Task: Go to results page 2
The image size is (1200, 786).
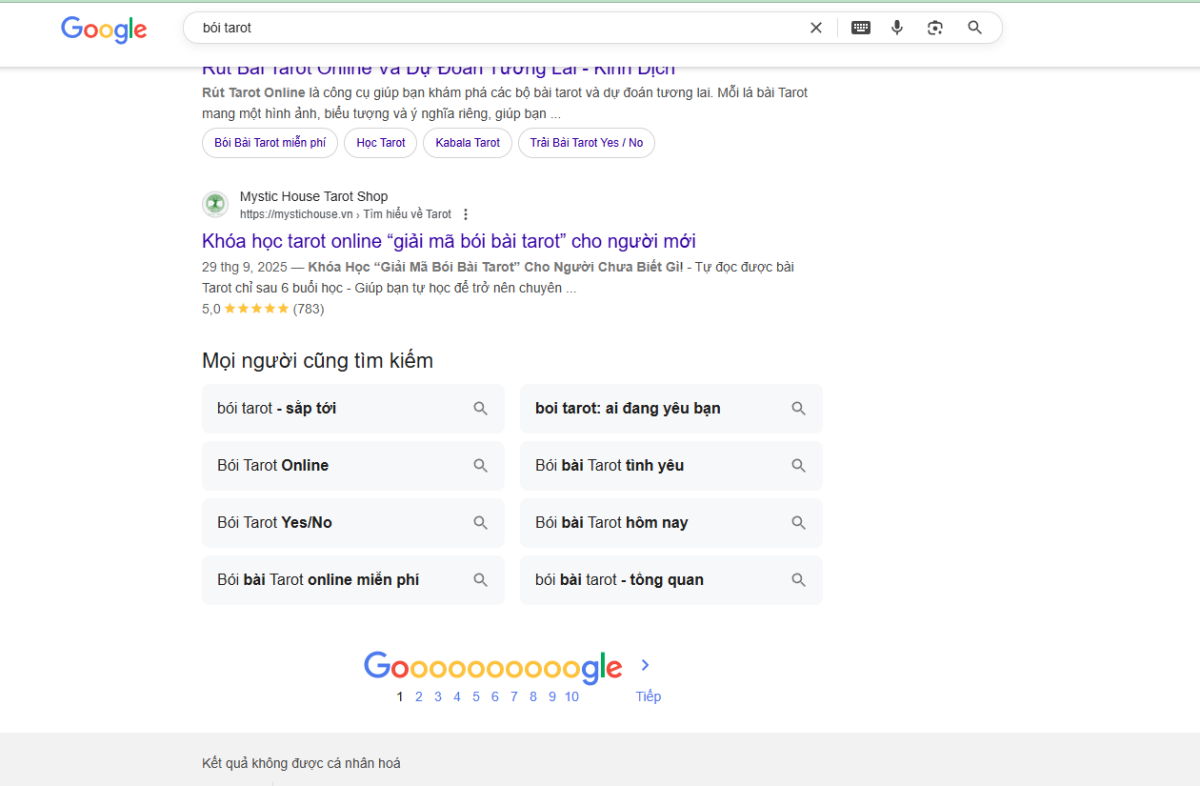Action: tap(419, 697)
